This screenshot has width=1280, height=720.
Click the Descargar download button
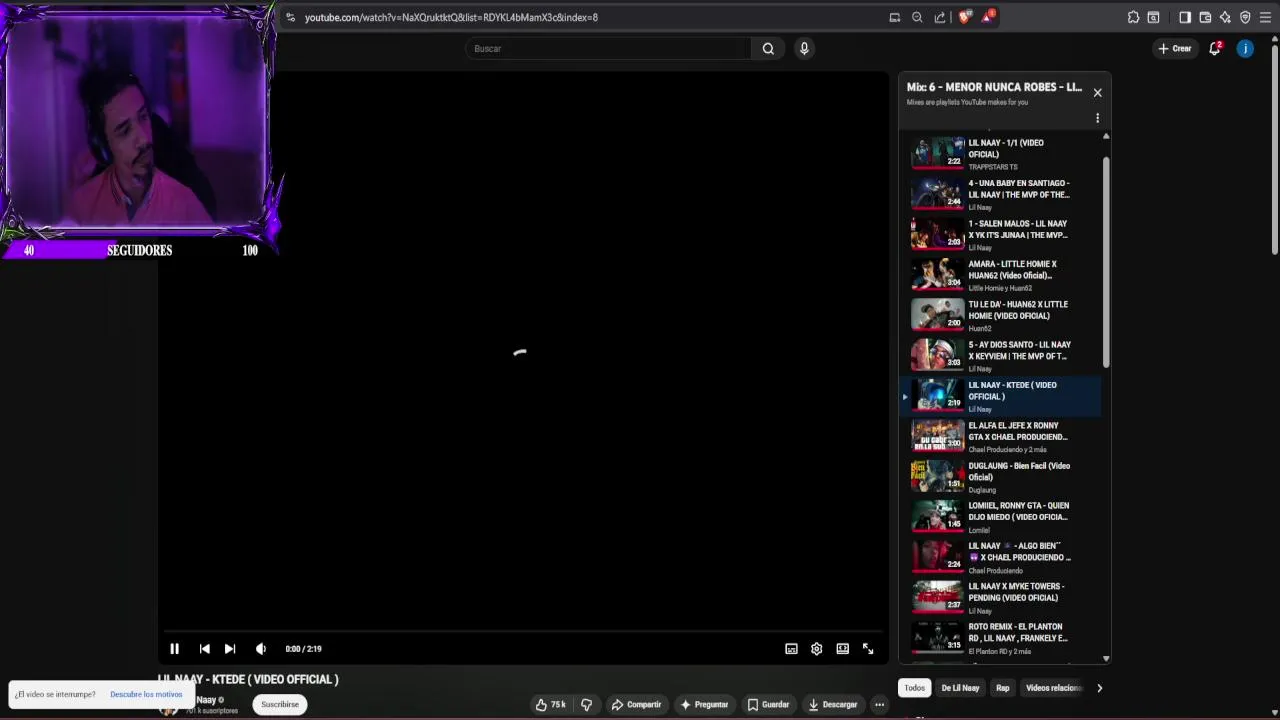click(833, 705)
